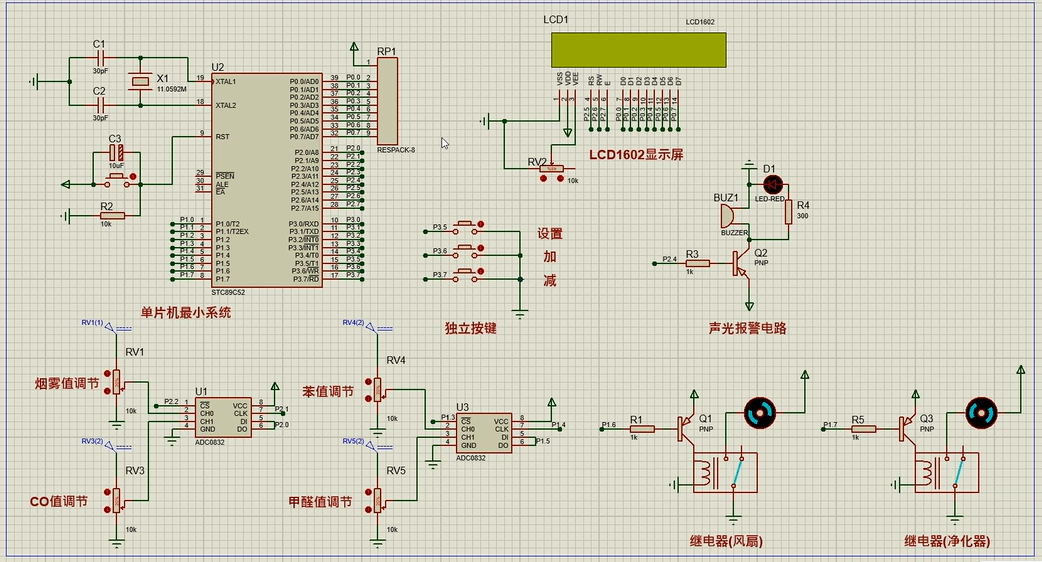Click the RP1 RESPACK-8 resistor pack
This screenshot has height=562, width=1042.
click(x=388, y=101)
